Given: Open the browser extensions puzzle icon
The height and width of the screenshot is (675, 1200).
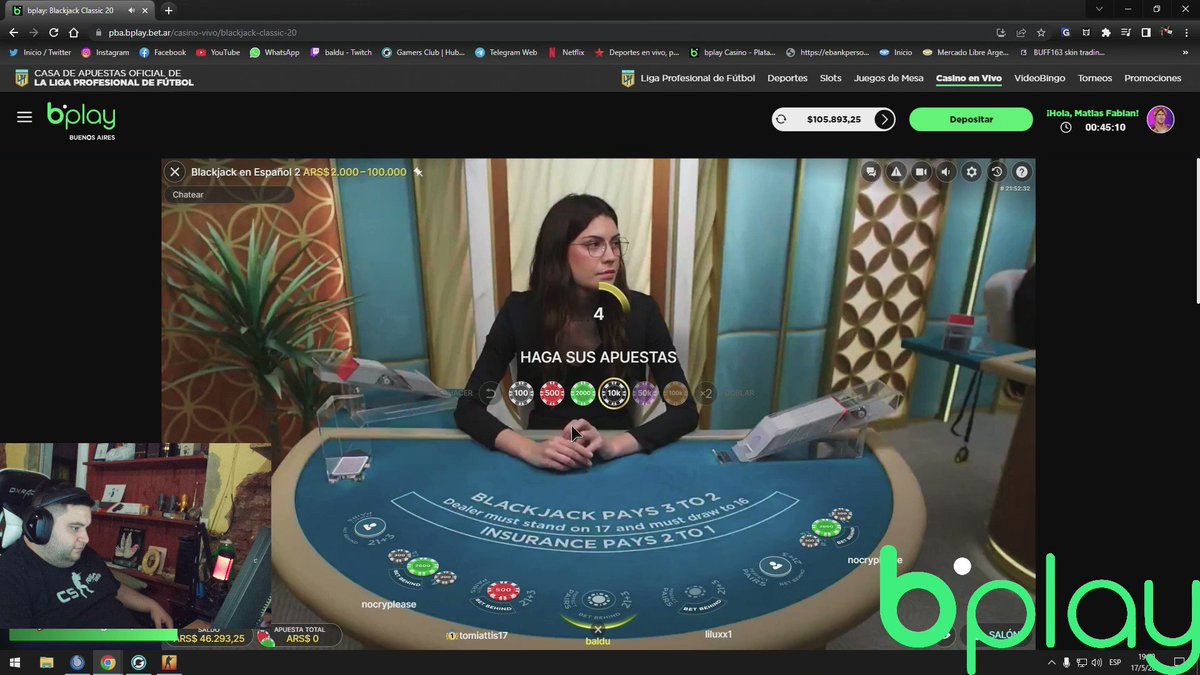Looking at the screenshot, I should (1106, 32).
